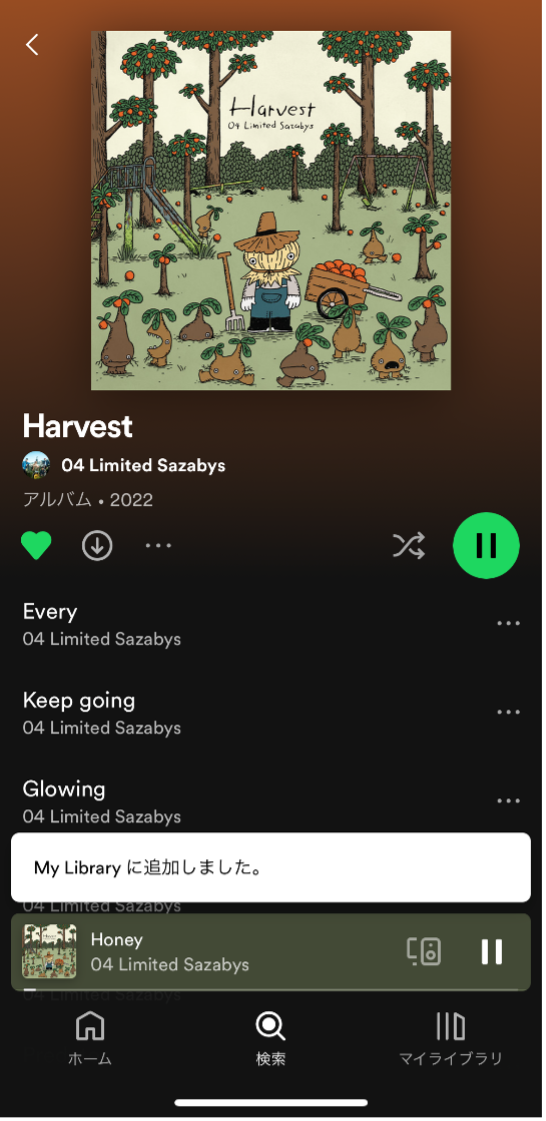Download the Harvest album
This screenshot has height=1121, width=546.
(96, 546)
